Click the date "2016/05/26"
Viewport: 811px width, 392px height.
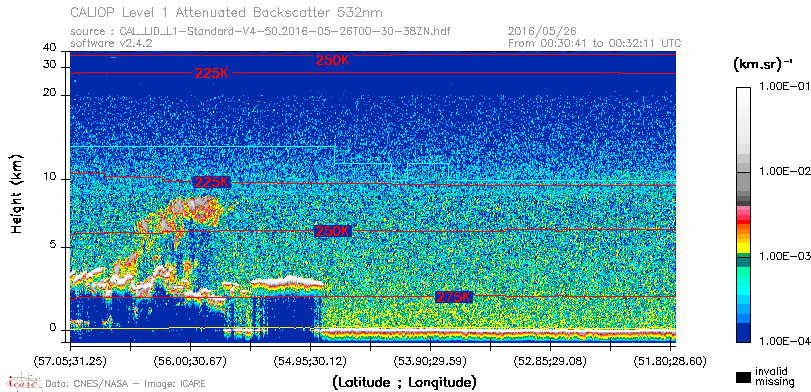coord(543,32)
